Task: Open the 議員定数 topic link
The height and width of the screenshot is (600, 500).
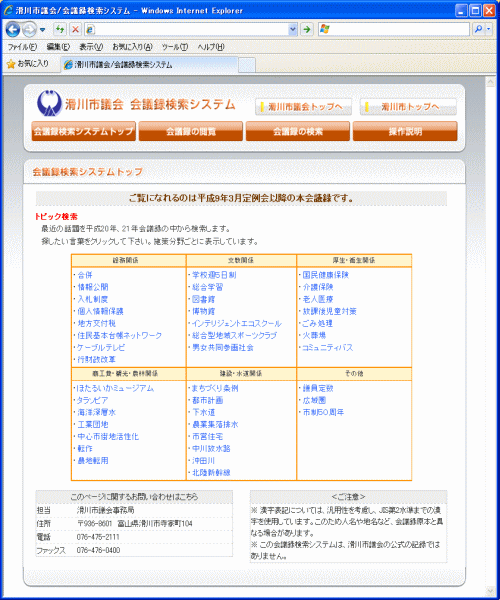Action: click(318, 388)
